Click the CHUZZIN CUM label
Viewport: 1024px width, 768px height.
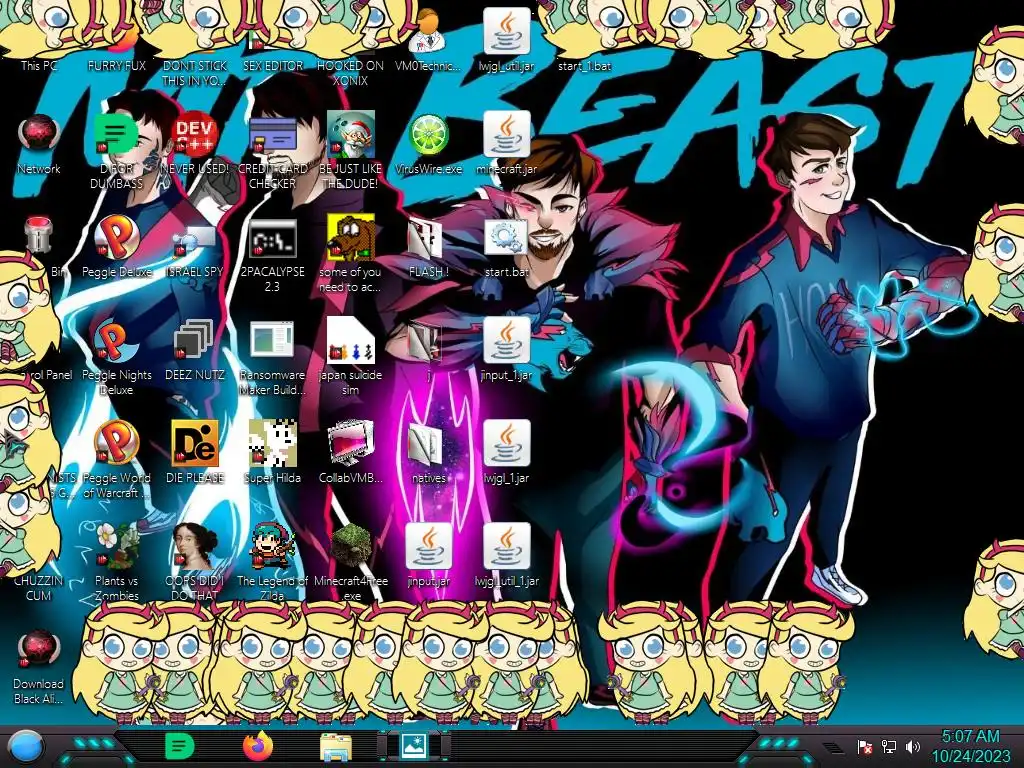(x=39, y=588)
